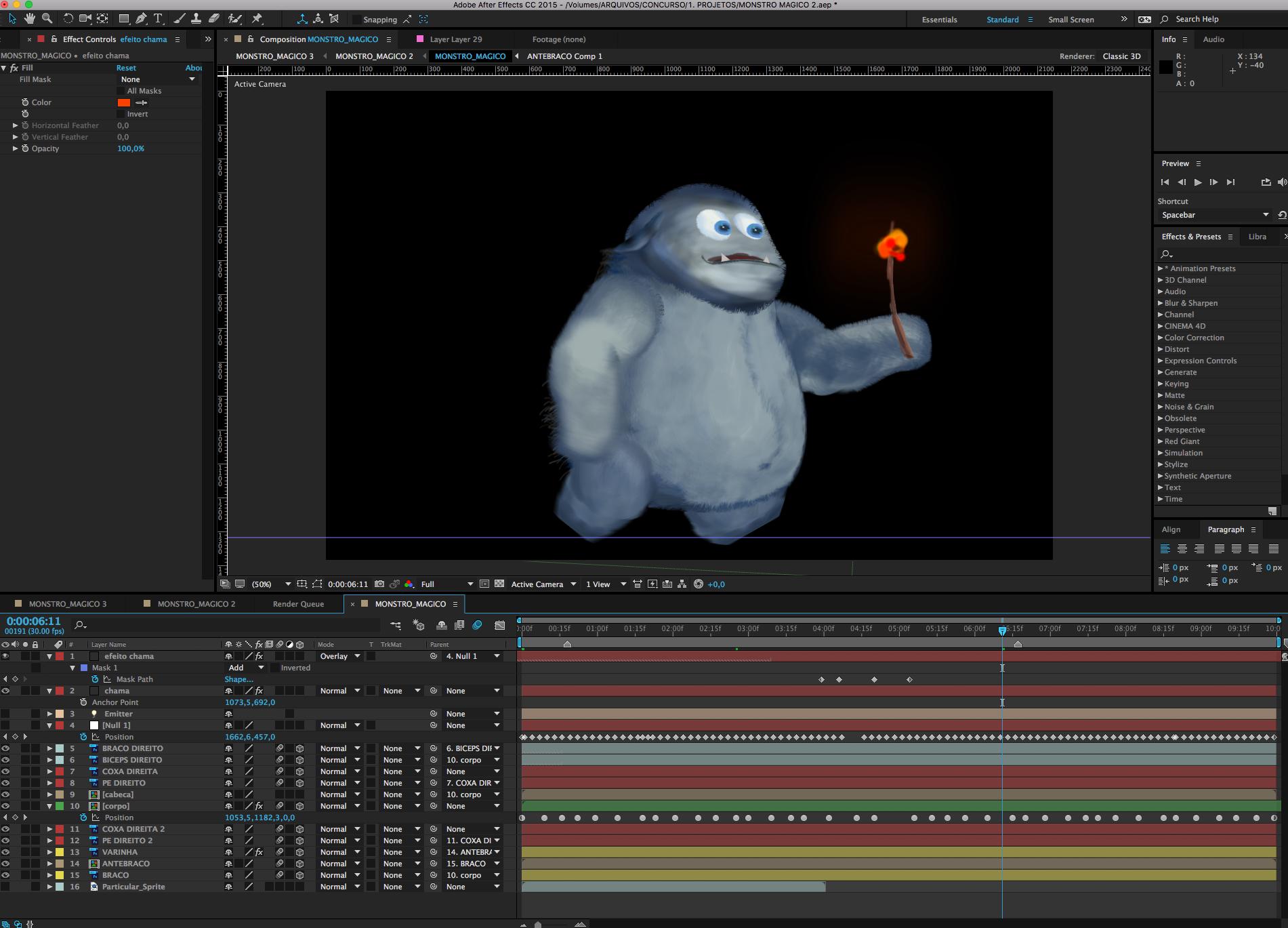Viewport: 1288px width, 928px height.
Task: Open the Fill Mask dropdown
Action: tap(158, 79)
